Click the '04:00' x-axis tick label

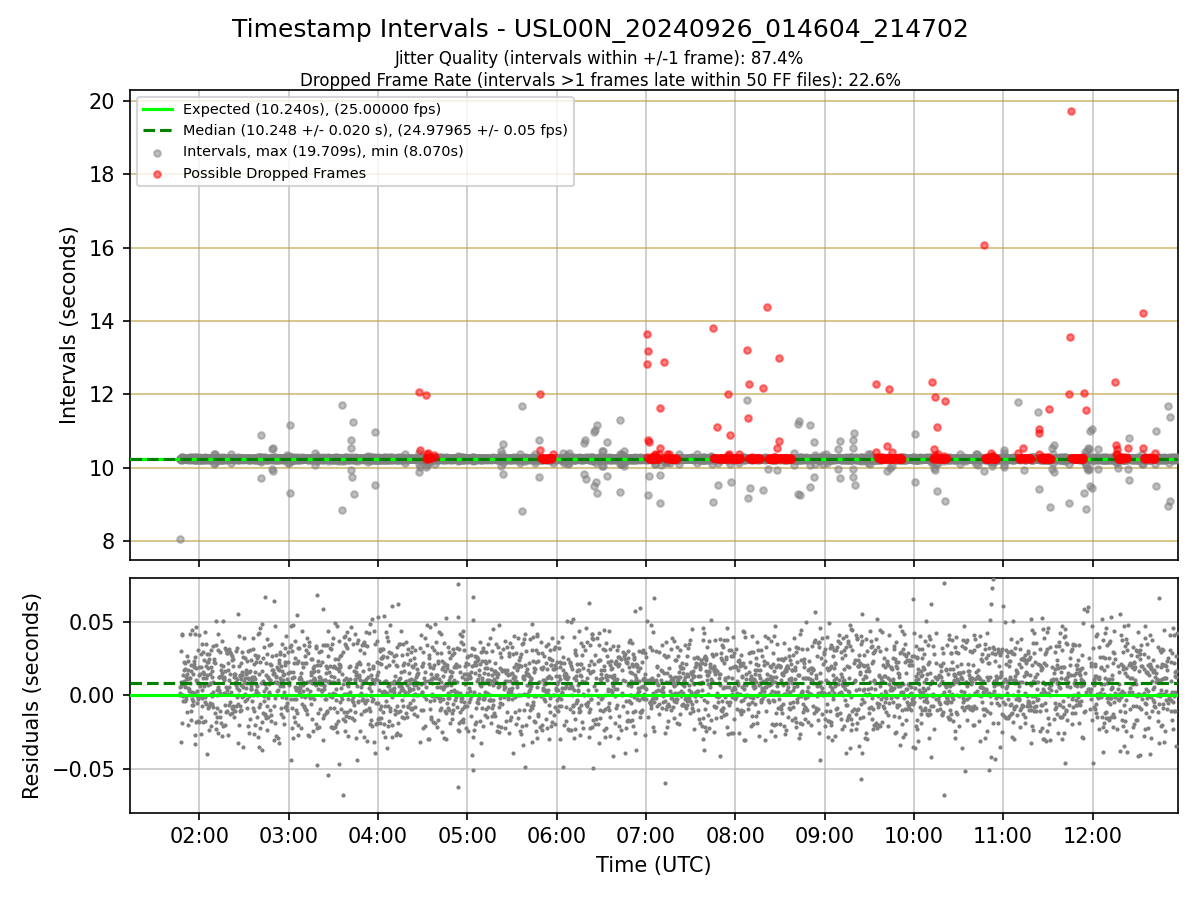377,834
